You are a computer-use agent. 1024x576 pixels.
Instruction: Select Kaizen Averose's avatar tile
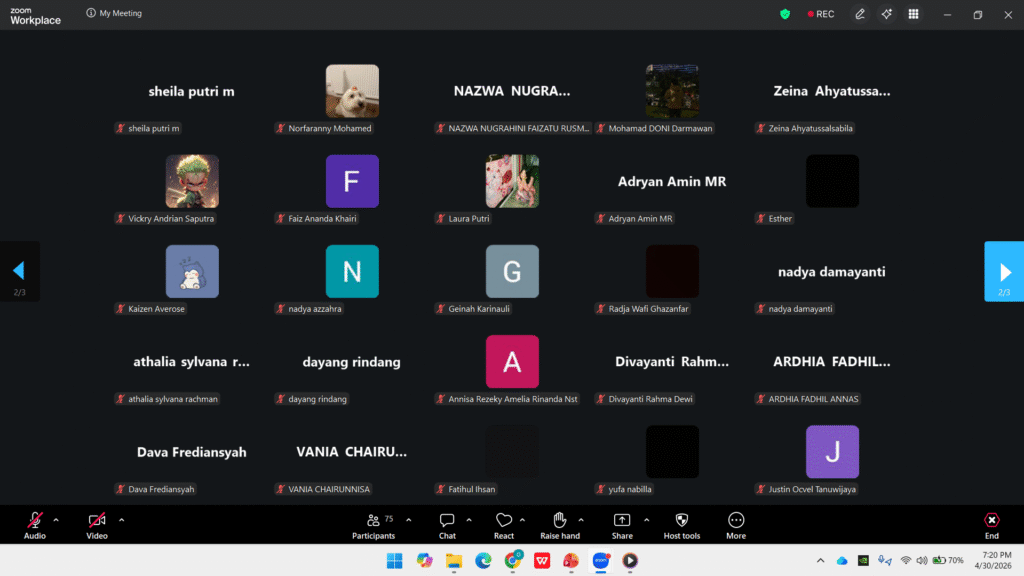point(192,271)
